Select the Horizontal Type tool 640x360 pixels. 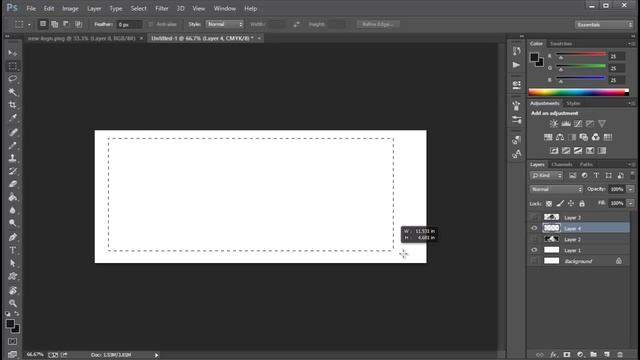coord(13,250)
